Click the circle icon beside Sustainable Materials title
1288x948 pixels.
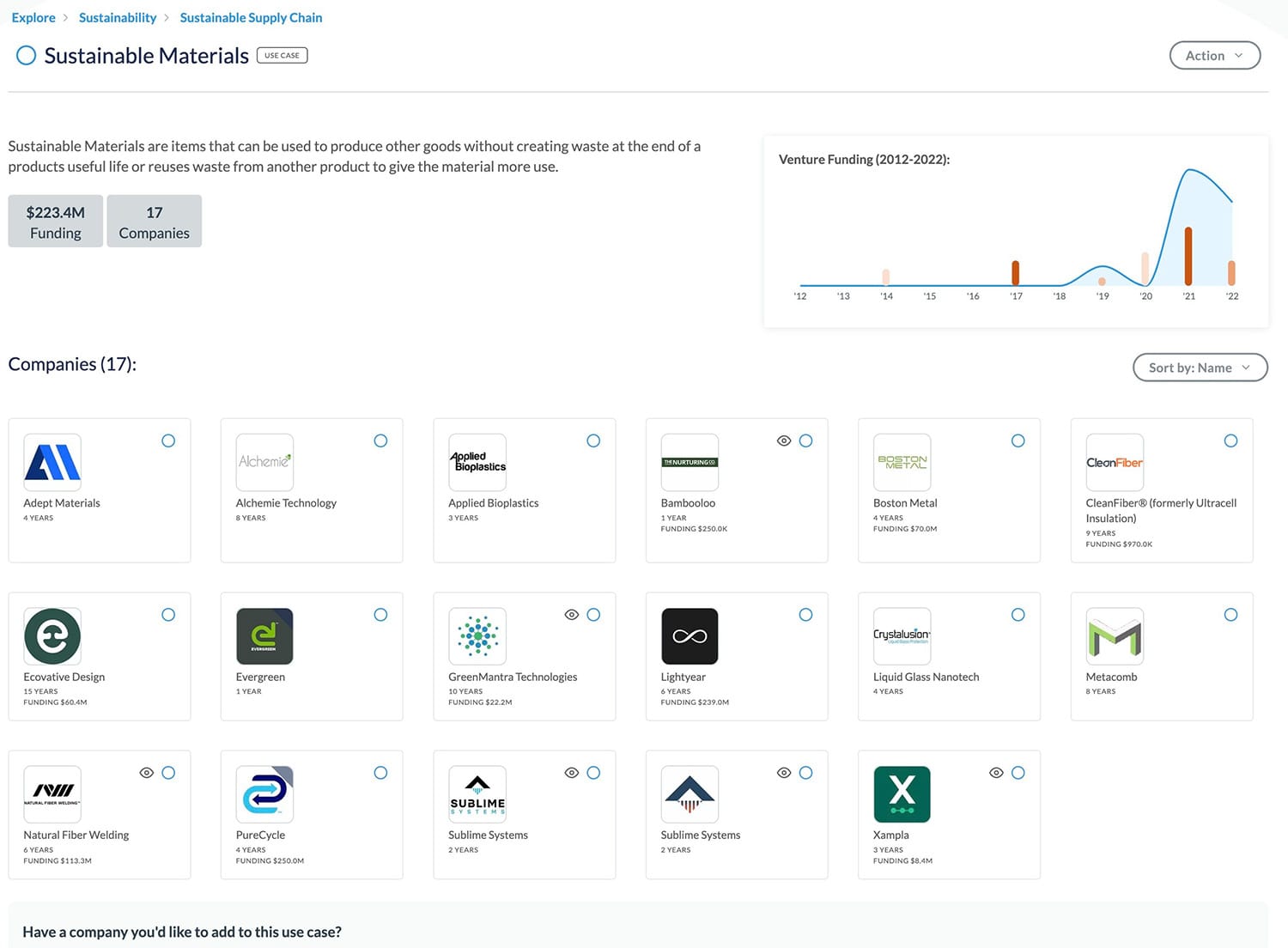[26, 55]
